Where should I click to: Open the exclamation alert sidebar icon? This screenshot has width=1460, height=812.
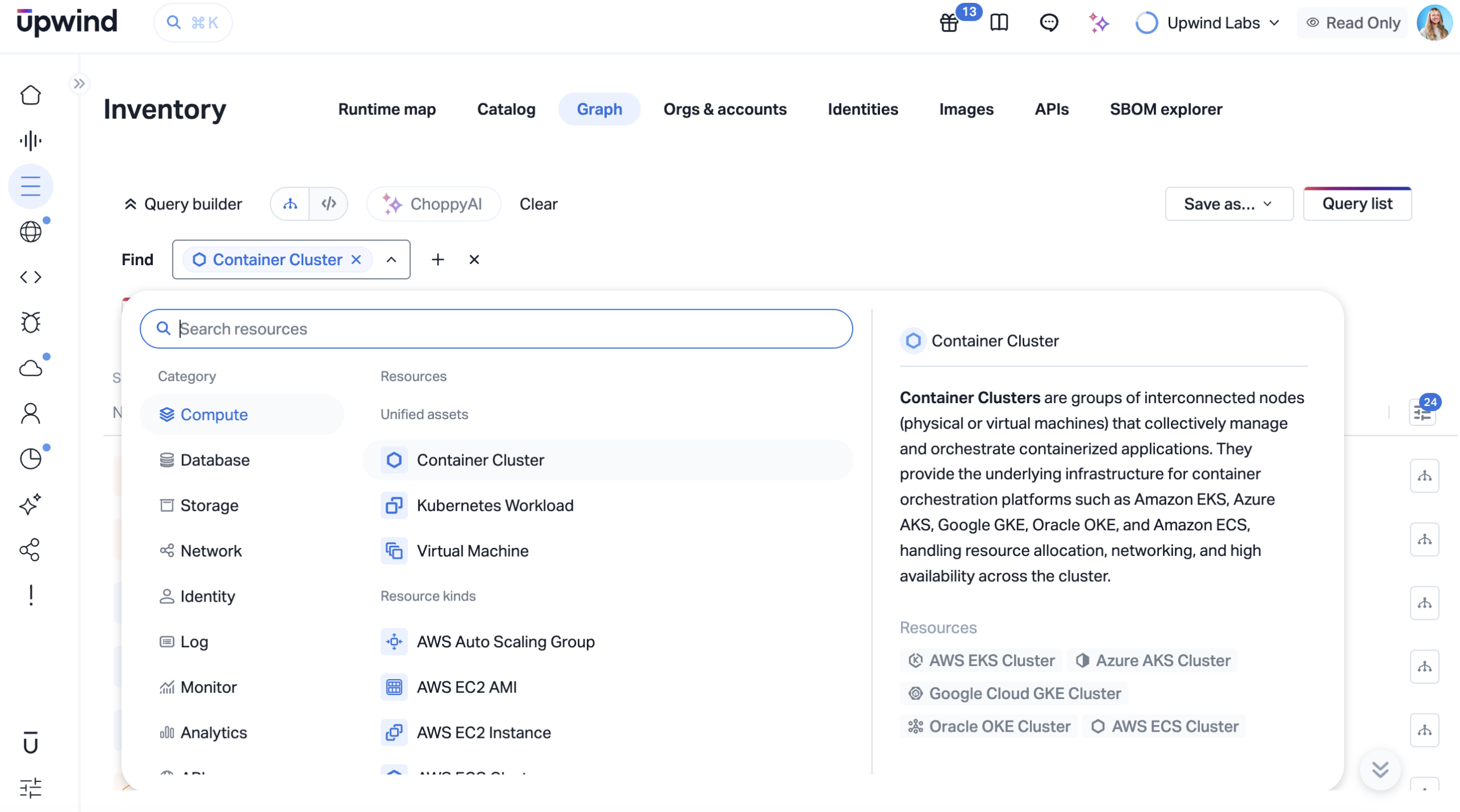[31, 595]
